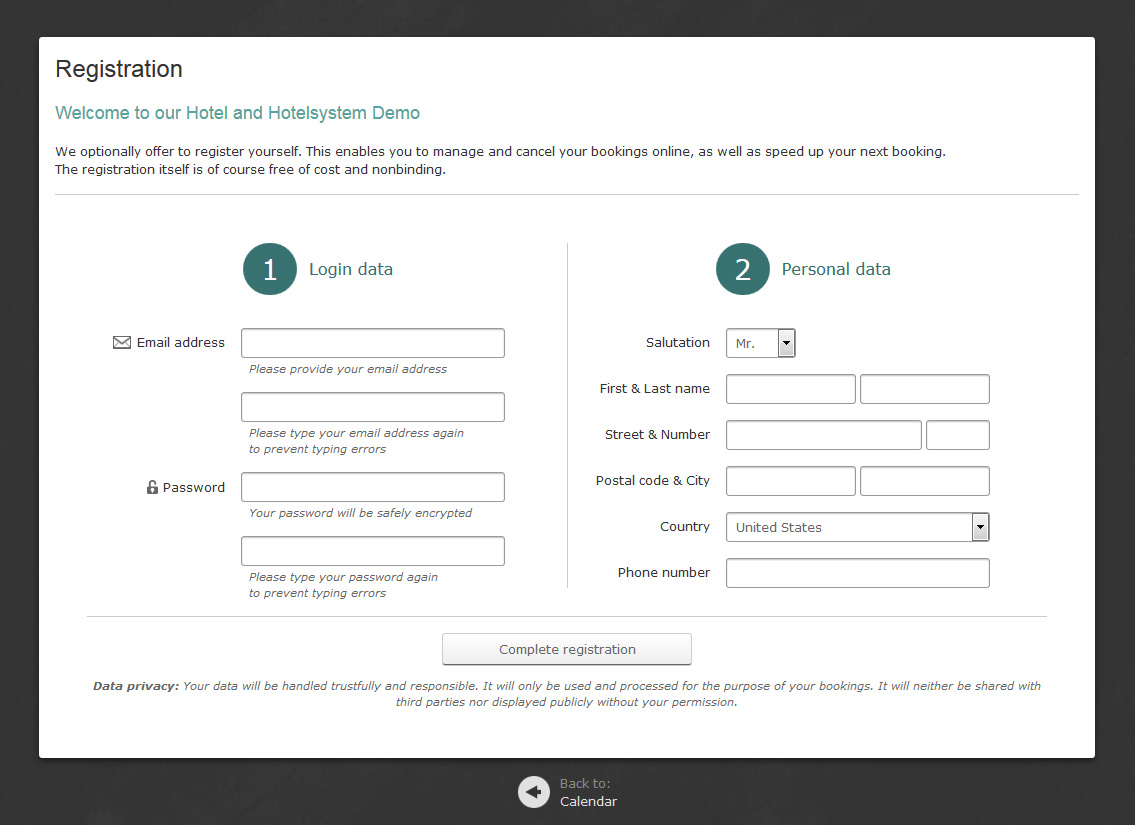
Task: Click the step 2 circle badge
Action: (743, 269)
